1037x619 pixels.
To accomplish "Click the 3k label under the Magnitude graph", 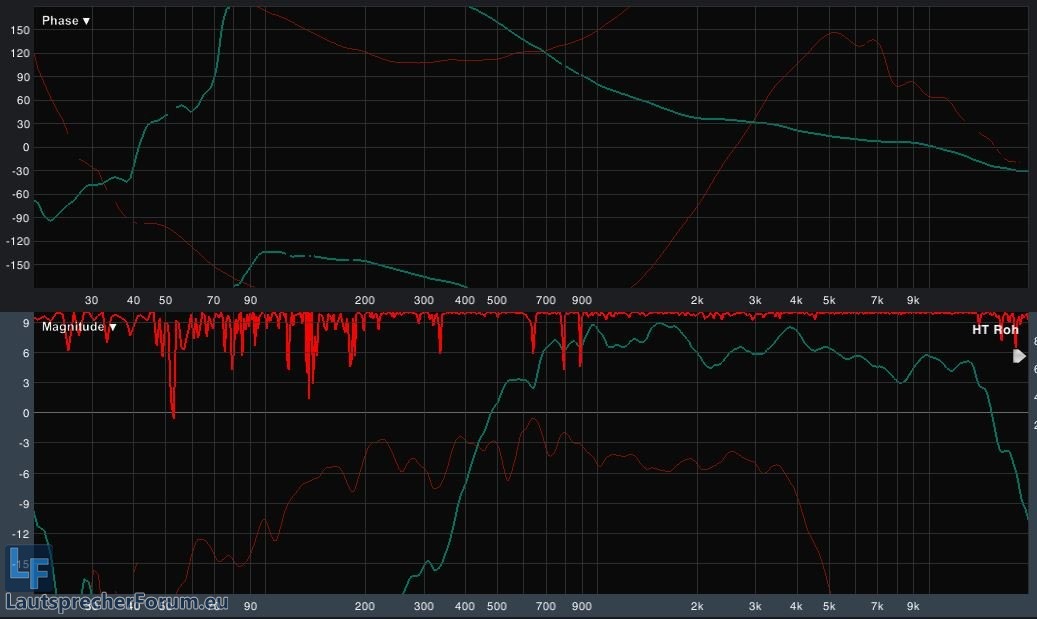I will click(755, 606).
